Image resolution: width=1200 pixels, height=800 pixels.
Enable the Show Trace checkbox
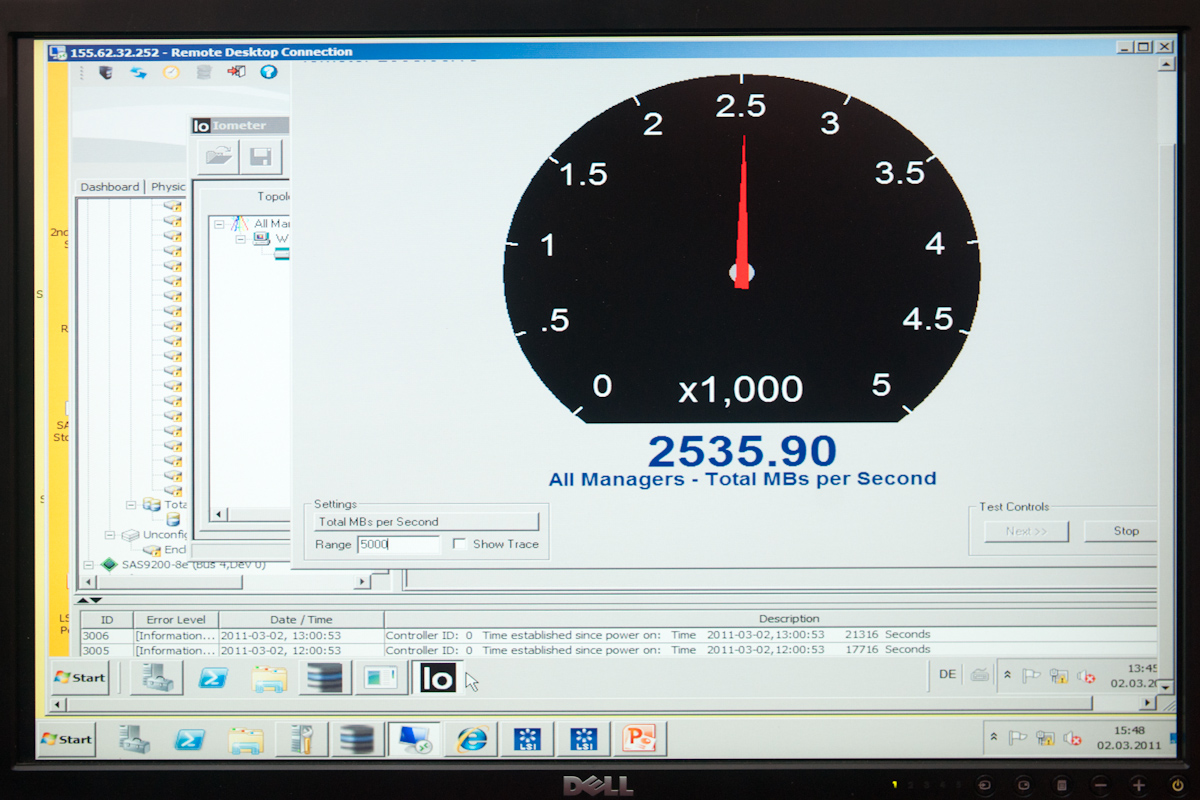460,544
